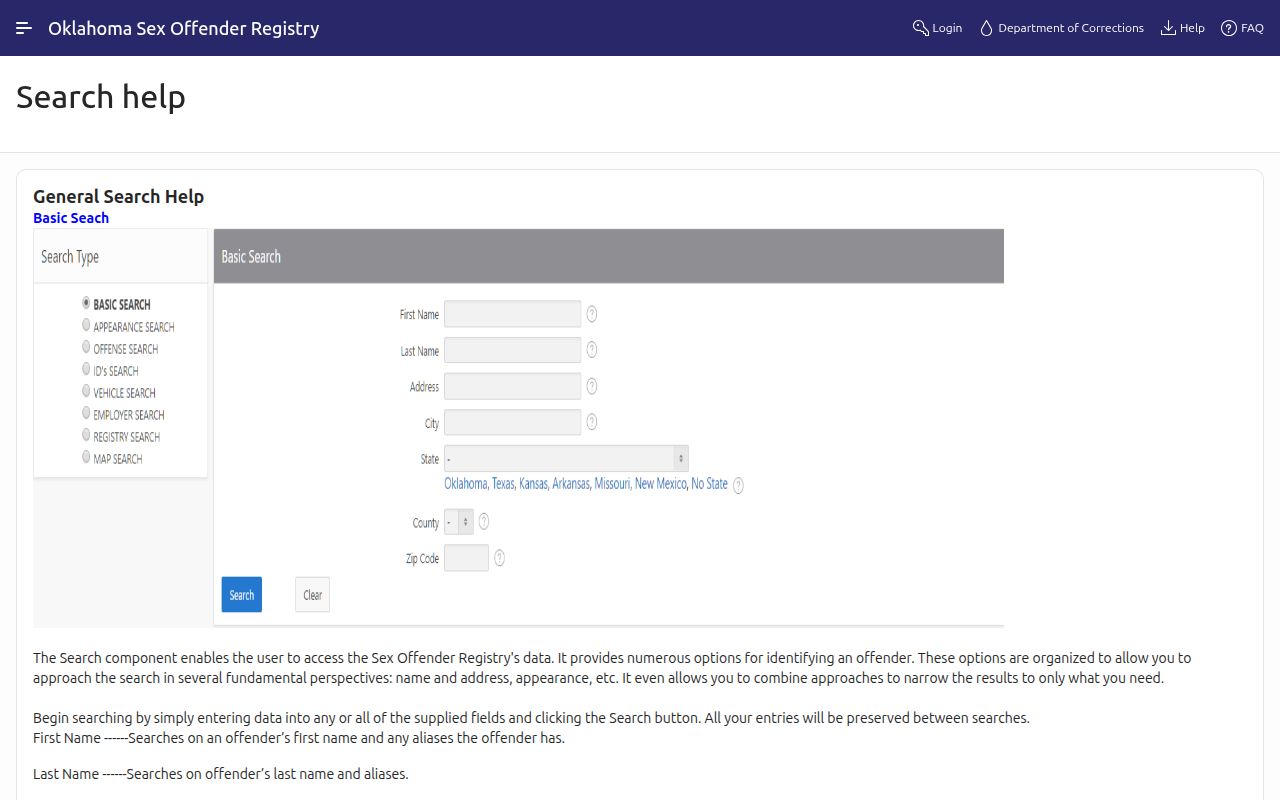Open the Basic Seach link
Viewport: 1280px width, 800px height.
[71, 218]
